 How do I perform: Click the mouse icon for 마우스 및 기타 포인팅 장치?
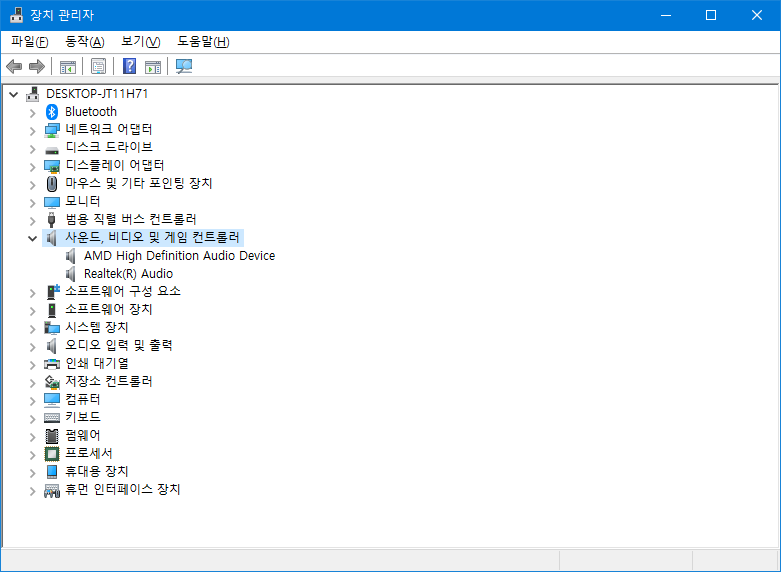coord(52,184)
